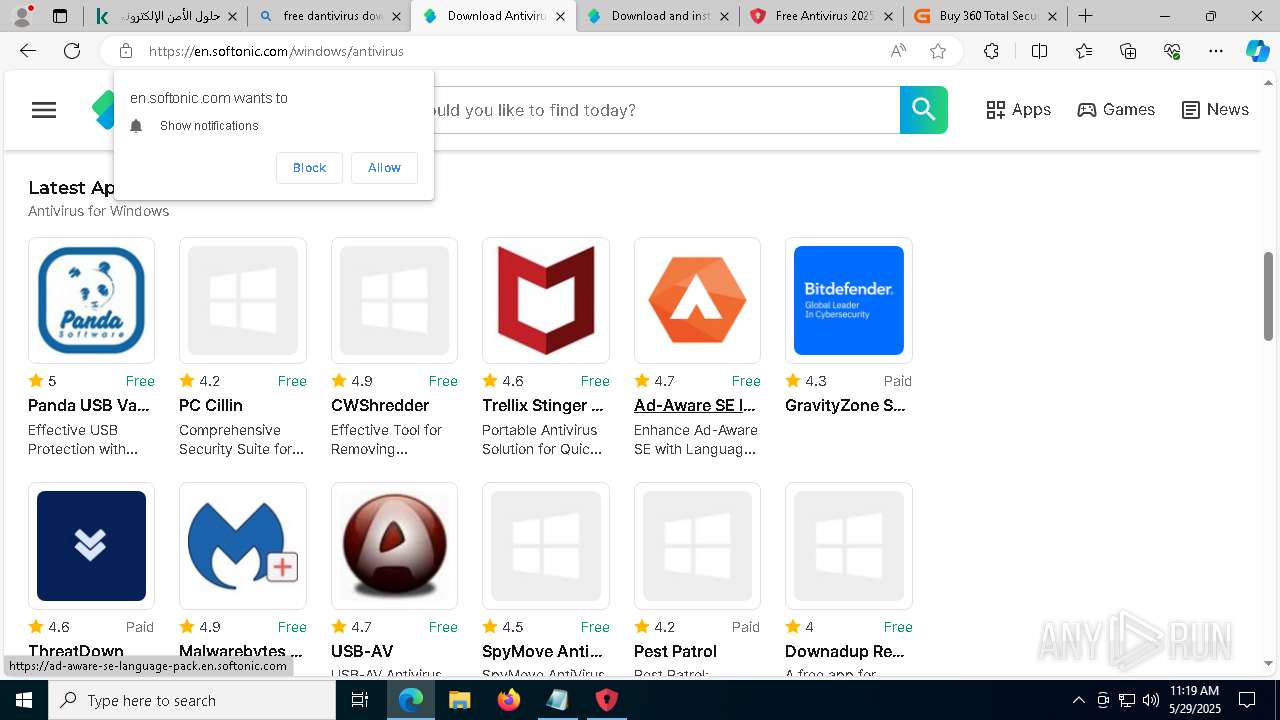Open Browser essentials heart icon
Screen dimensions: 1280x720
pos(1172,51)
